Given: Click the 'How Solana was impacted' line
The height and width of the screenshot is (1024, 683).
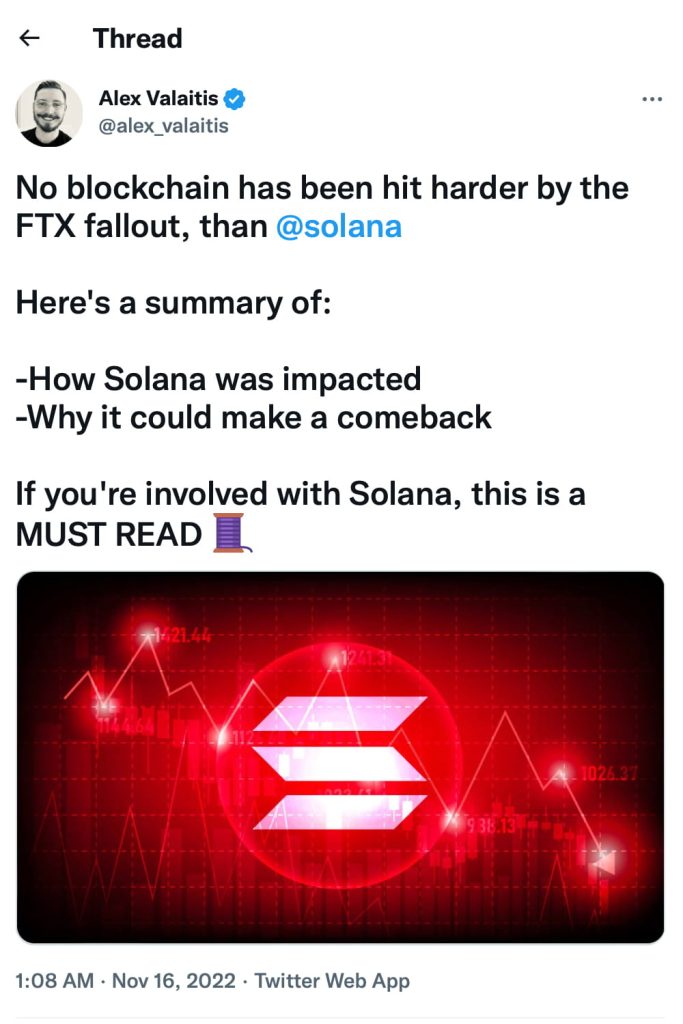Looking at the screenshot, I should point(218,379).
